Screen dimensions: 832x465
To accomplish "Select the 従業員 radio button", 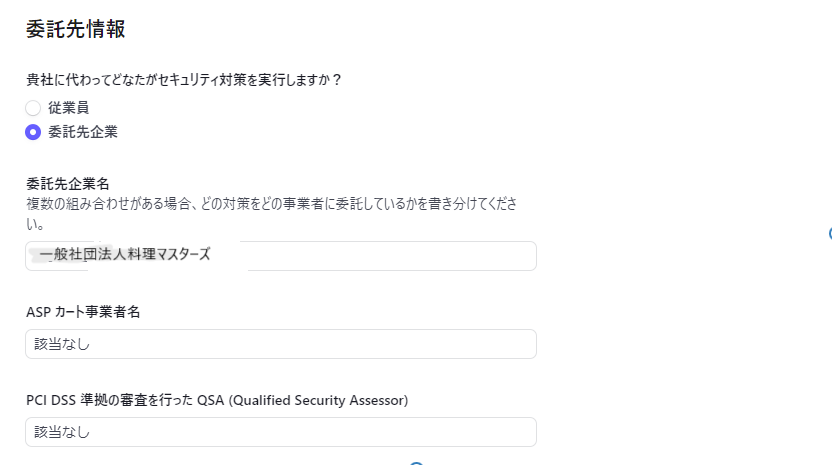I will [33, 107].
